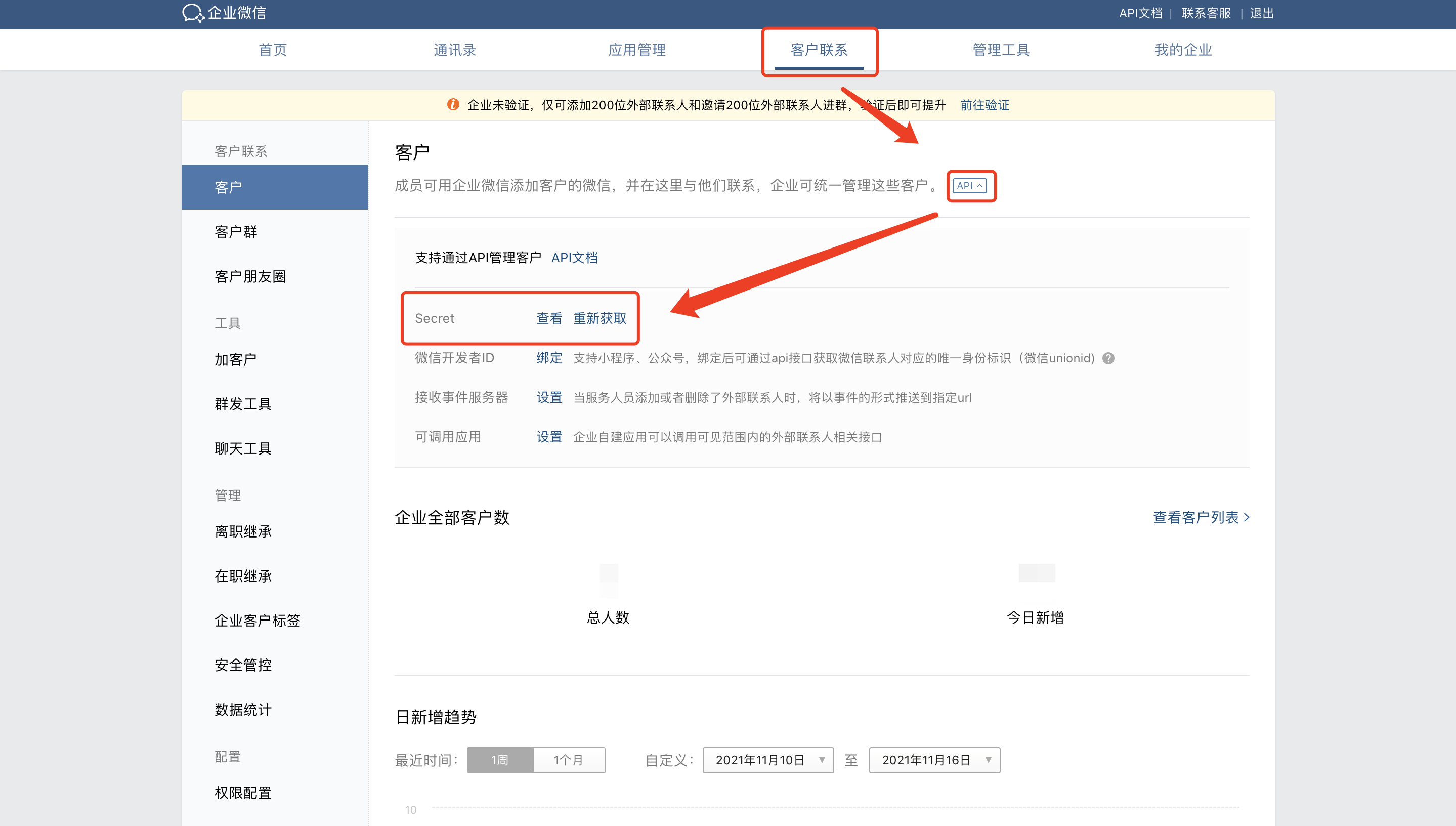This screenshot has height=826, width=1456.
Task: Click the 企业全部客户数 heading
Action: 452,518
